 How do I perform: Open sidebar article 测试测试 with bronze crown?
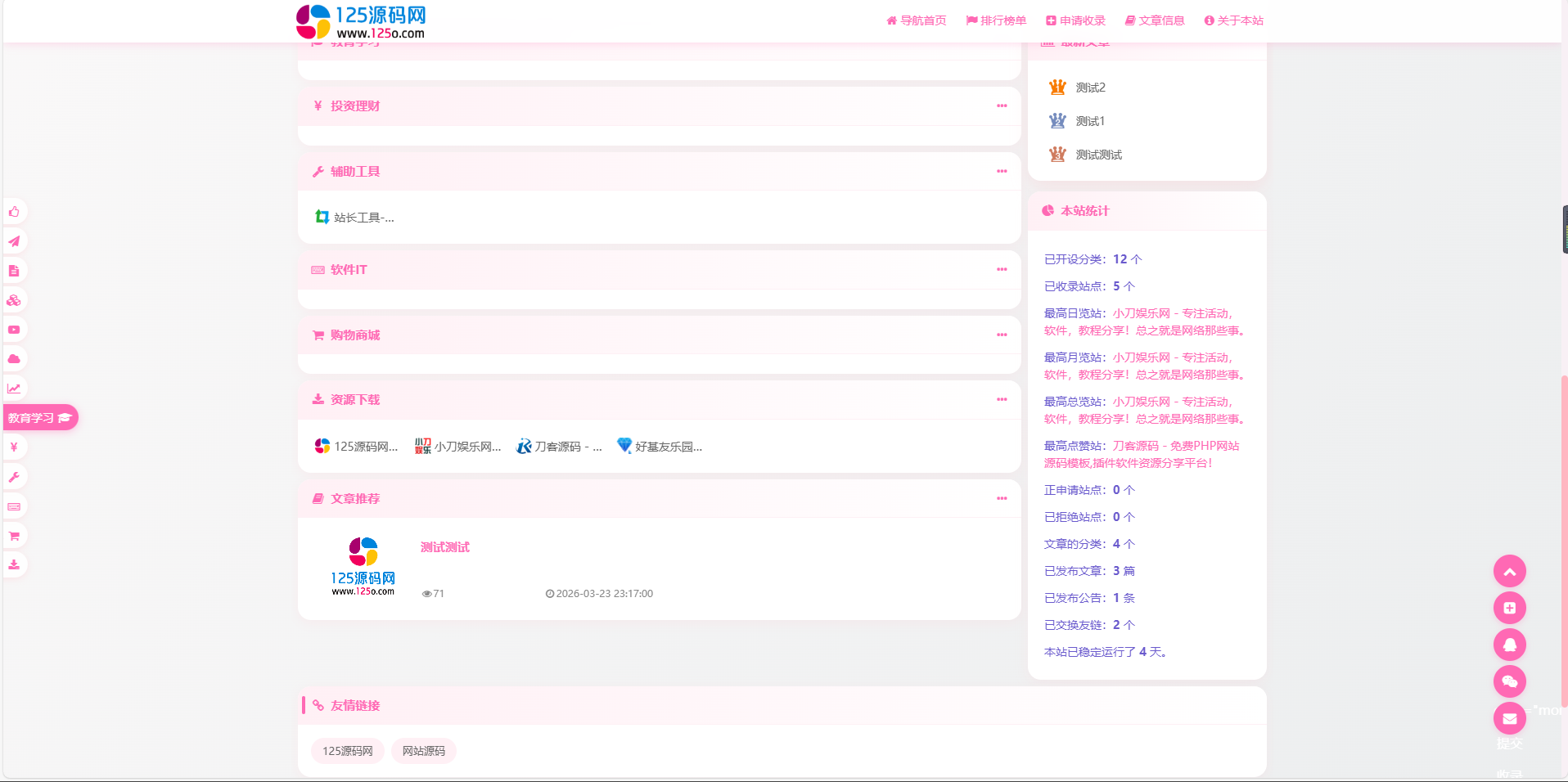(x=1099, y=155)
